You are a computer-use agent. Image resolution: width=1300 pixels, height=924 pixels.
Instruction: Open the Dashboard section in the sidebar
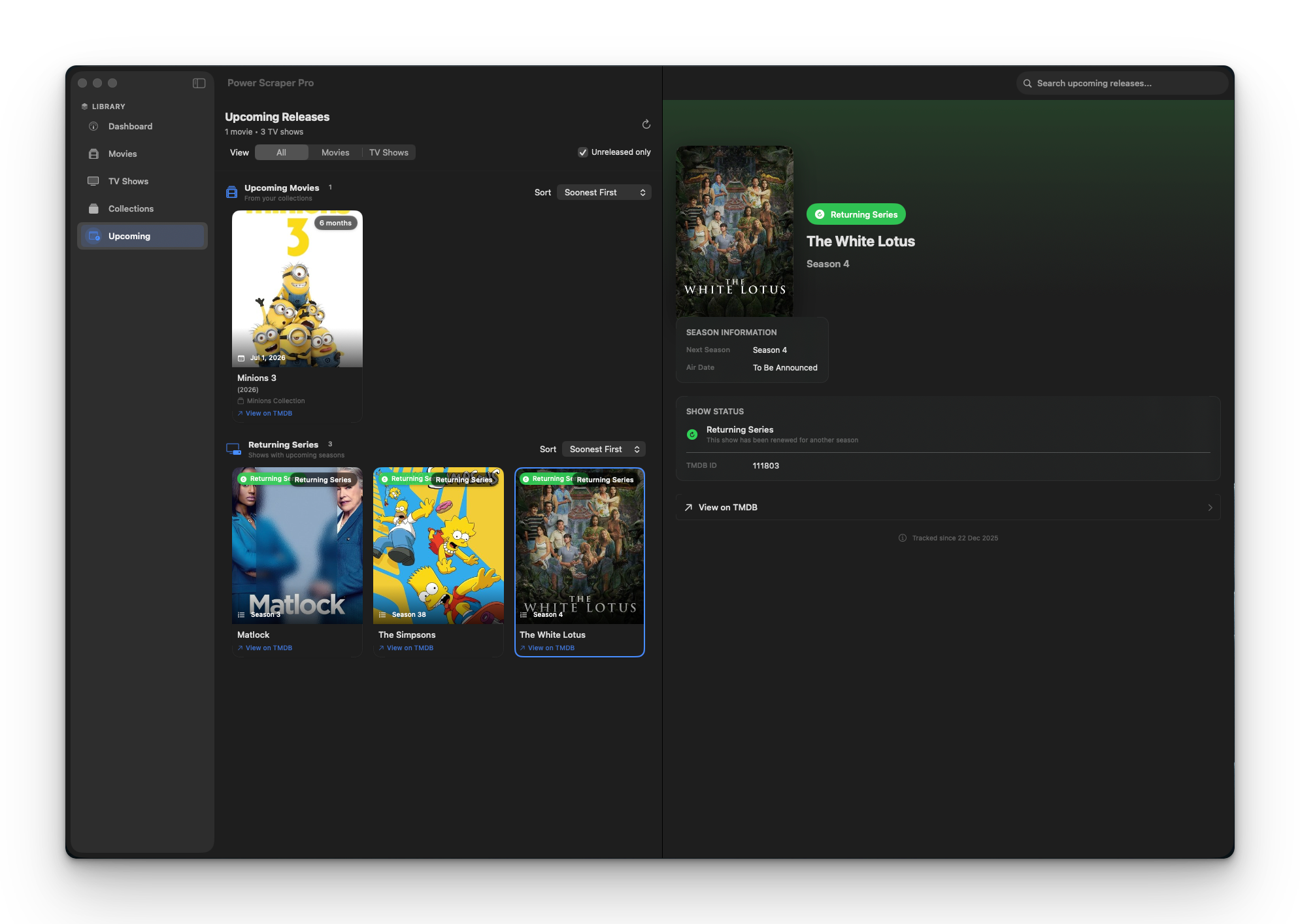[129, 126]
